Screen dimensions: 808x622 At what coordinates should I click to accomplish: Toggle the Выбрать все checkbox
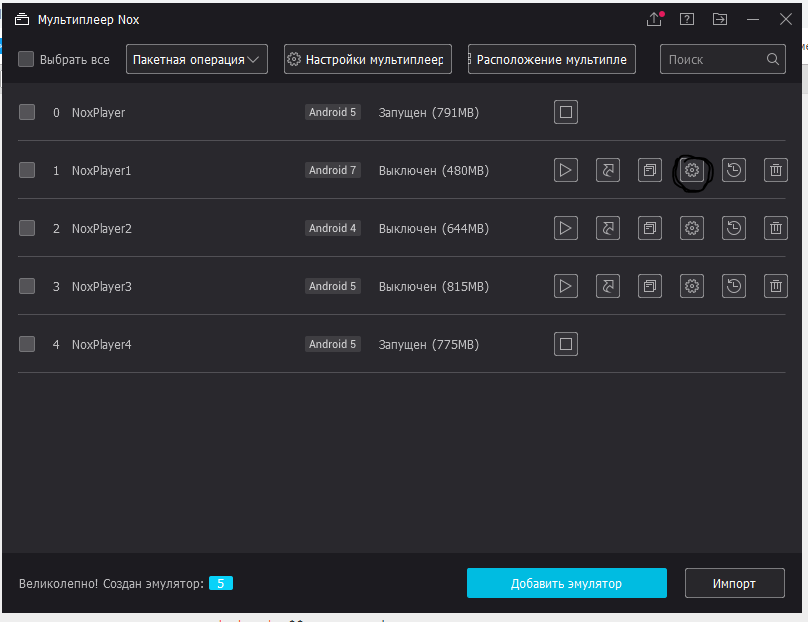pos(26,59)
